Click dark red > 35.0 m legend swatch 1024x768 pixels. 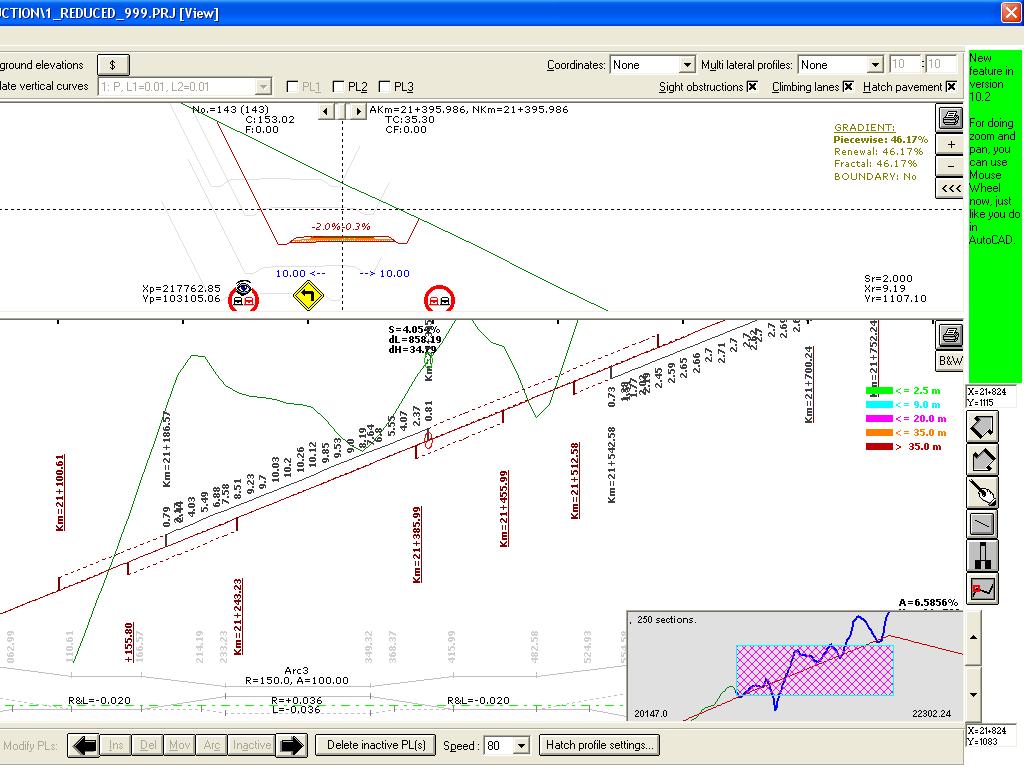tap(879, 447)
